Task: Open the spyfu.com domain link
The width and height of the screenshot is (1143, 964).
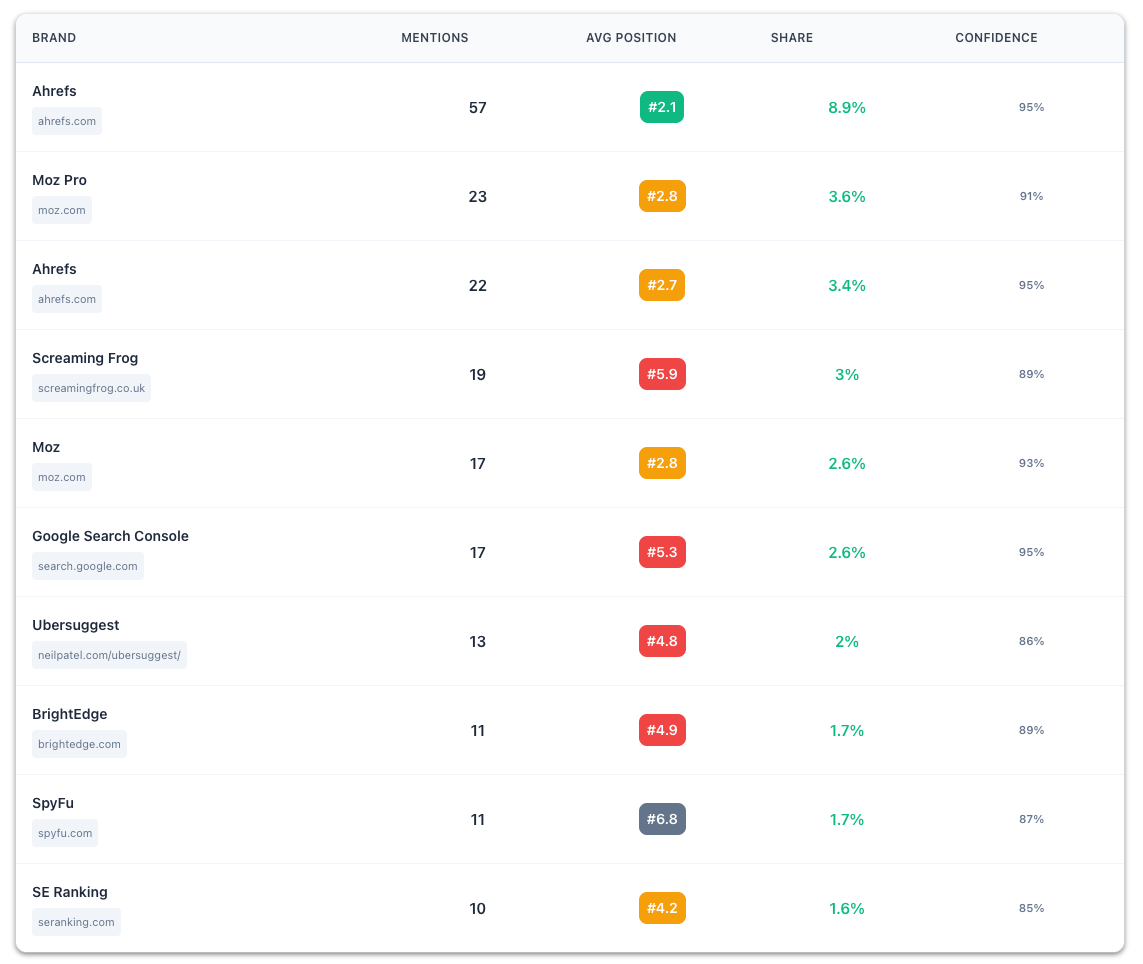Action: click(x=65, y=833)
